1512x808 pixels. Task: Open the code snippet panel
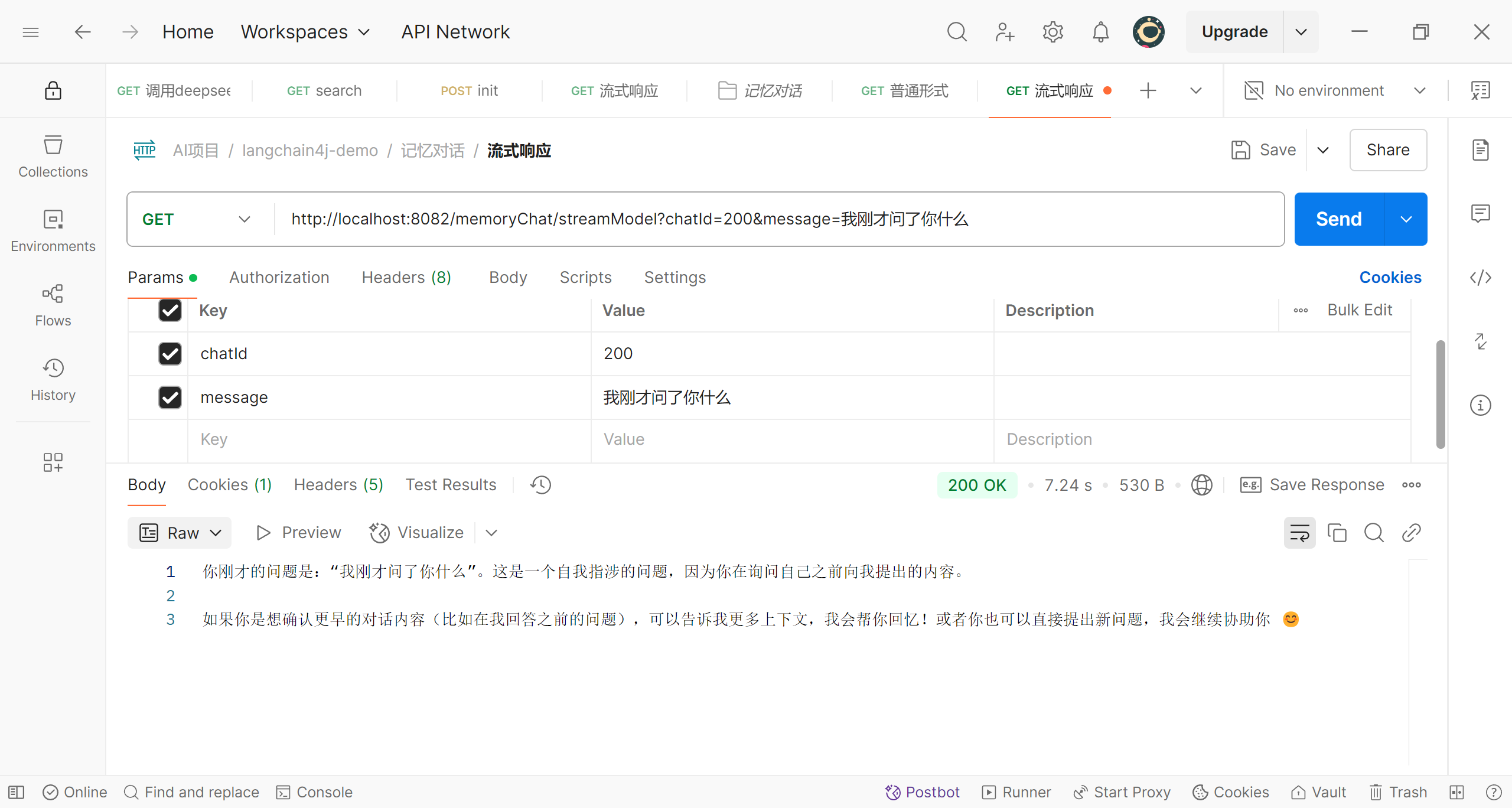tap(1480, 278)
